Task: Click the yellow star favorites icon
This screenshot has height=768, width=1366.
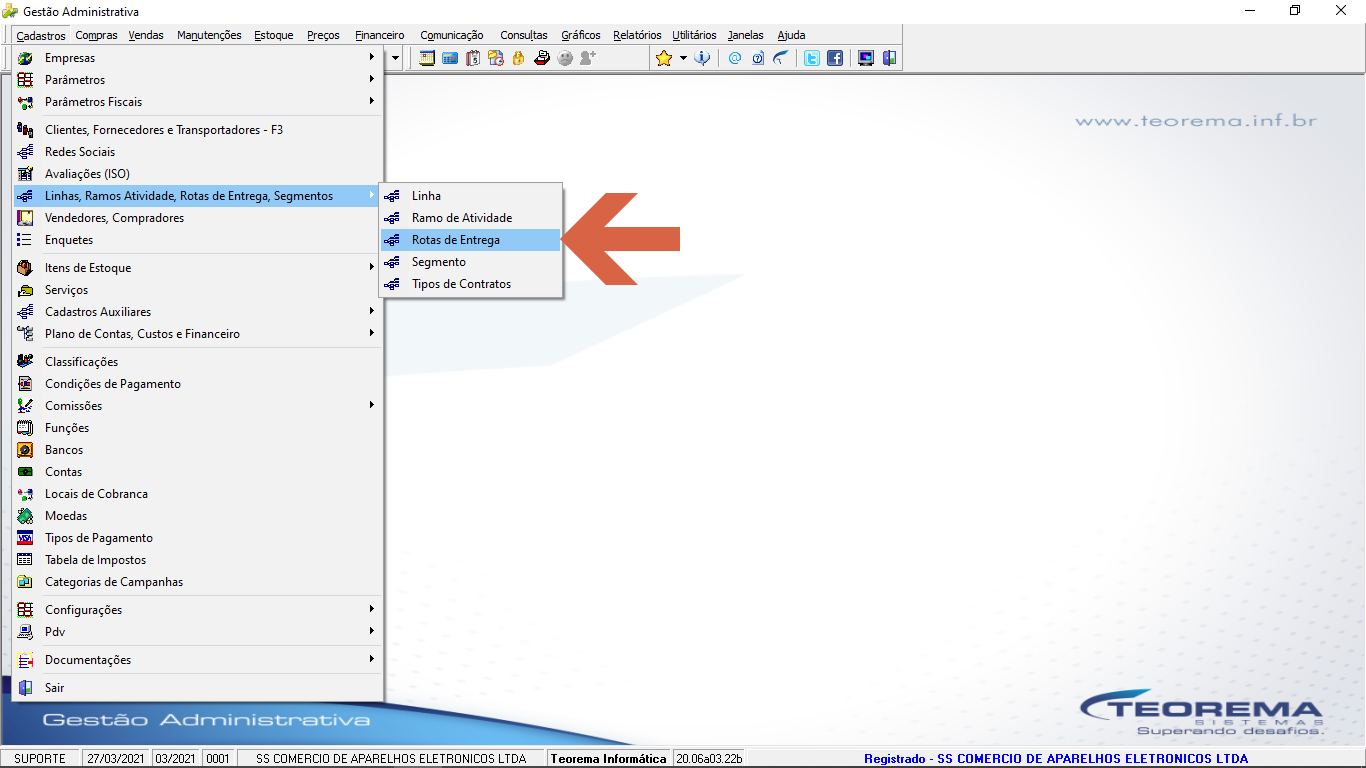Action: [x=664, y=58]
